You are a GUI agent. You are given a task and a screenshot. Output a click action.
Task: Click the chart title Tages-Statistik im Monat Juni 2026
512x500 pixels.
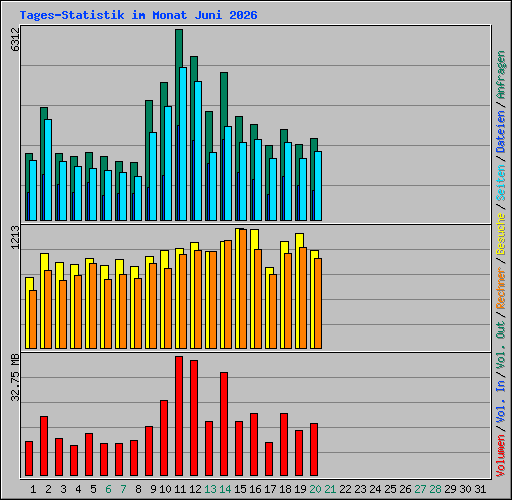point(138,15)
